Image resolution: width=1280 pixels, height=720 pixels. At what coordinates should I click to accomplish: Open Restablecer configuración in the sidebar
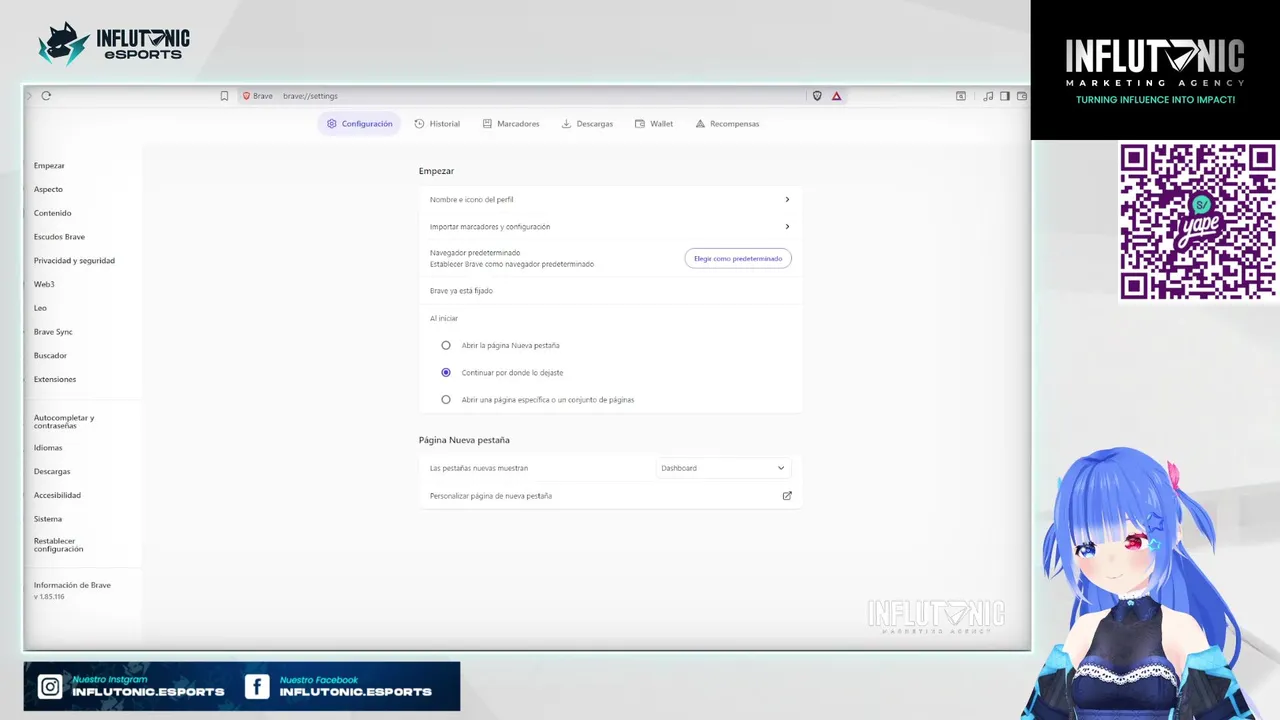[x=58, y=545]
